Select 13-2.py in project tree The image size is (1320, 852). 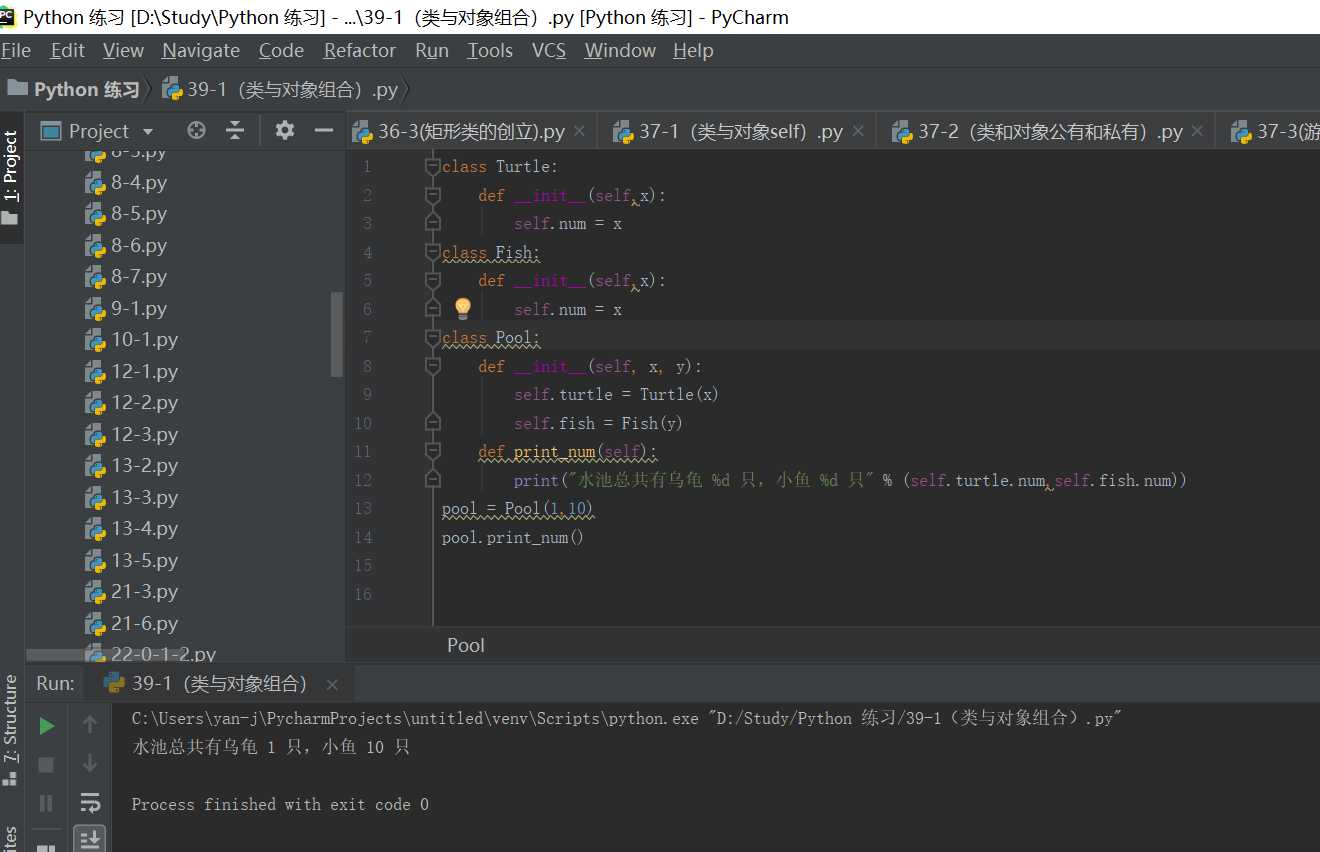pyautogui.click(x=131, y=465)
